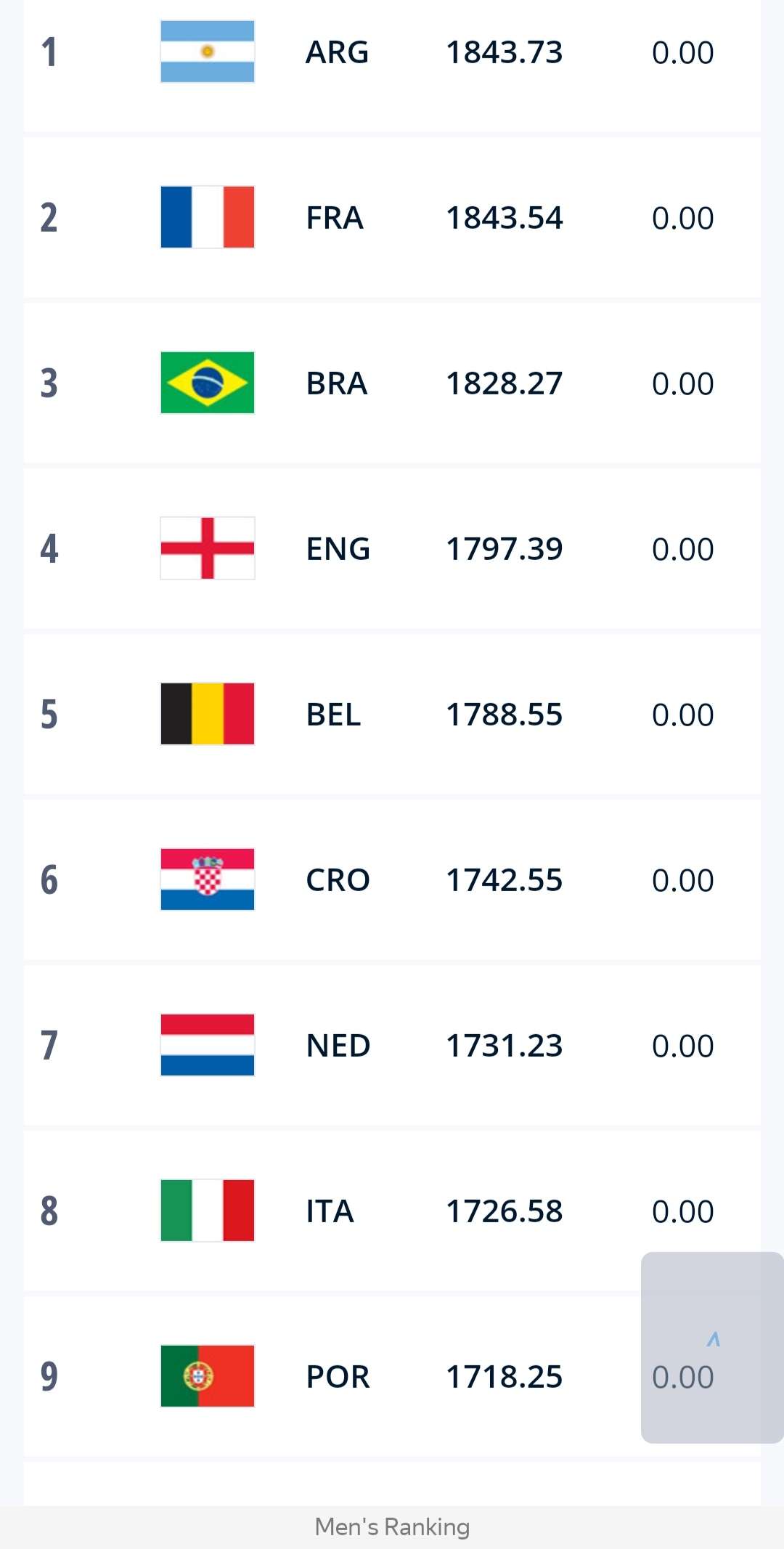The width and height of the screenshot is (784, 1549).
Task: Select Argentina's 1843.73 points value
Action: (x=504, y=52)
